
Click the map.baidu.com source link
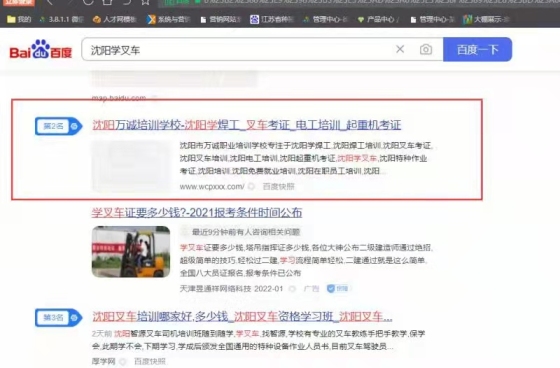point(119,98)
